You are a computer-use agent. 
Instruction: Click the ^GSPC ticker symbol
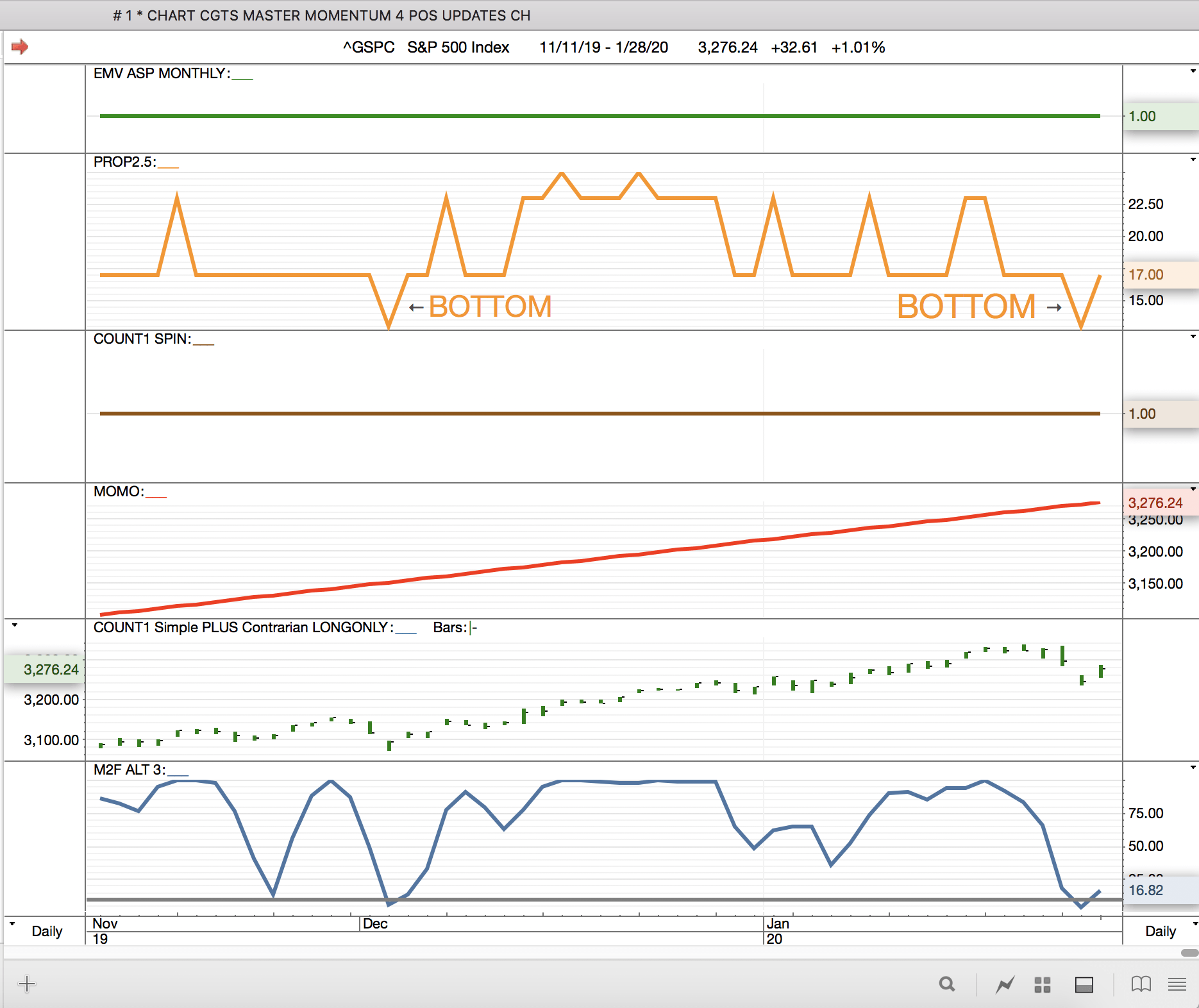(x=369, y=47)
